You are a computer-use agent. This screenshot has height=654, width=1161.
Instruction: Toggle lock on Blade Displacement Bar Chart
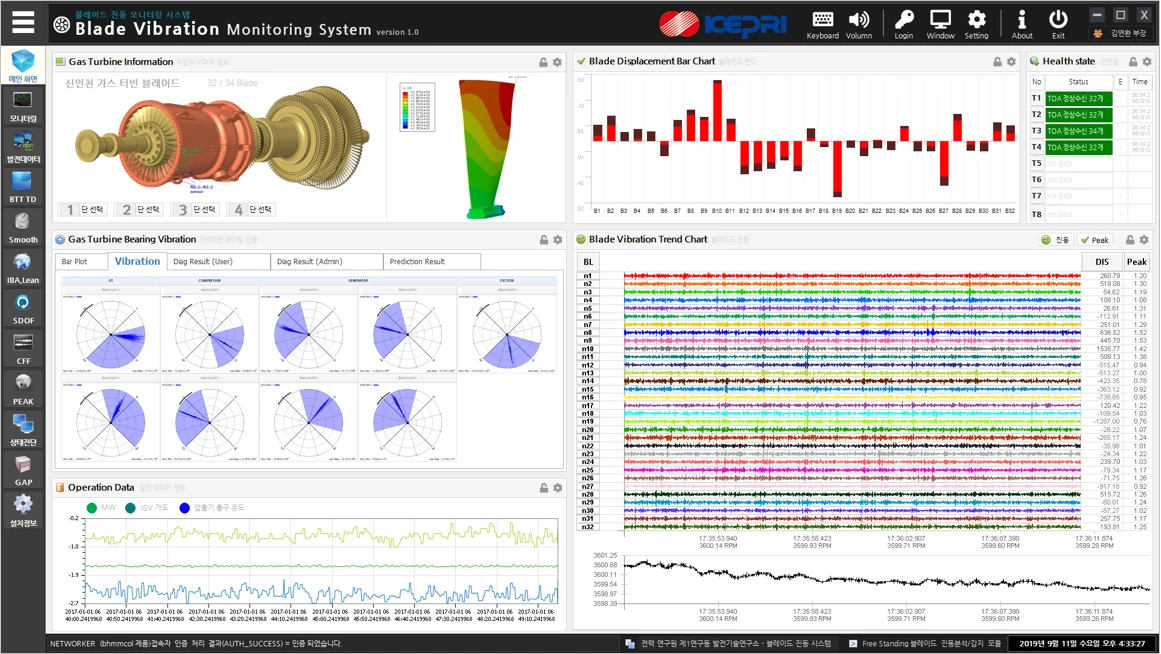coord(997,61)
